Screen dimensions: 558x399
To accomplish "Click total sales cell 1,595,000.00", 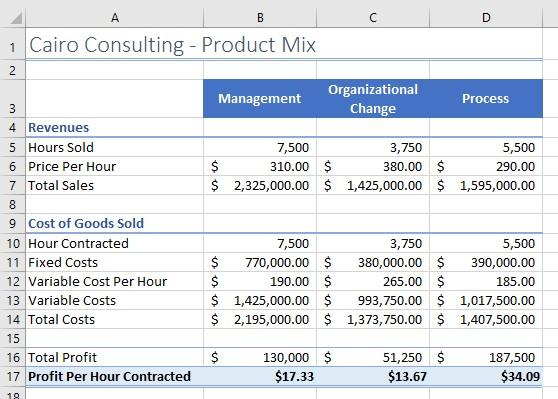I will click(486, 185).
